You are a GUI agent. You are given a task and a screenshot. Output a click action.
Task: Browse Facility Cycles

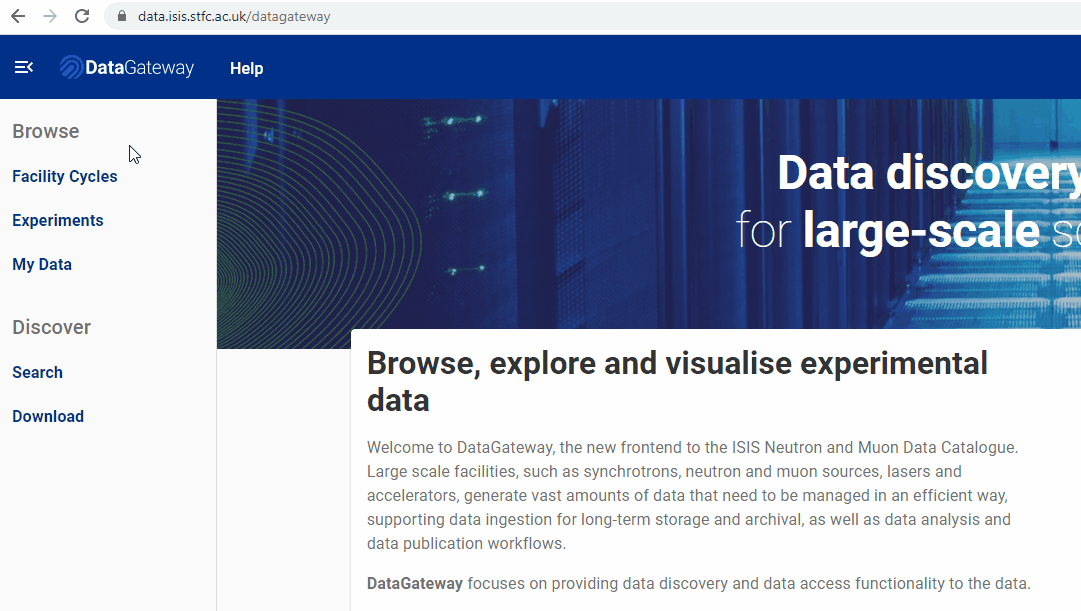(x=64, y=176)
